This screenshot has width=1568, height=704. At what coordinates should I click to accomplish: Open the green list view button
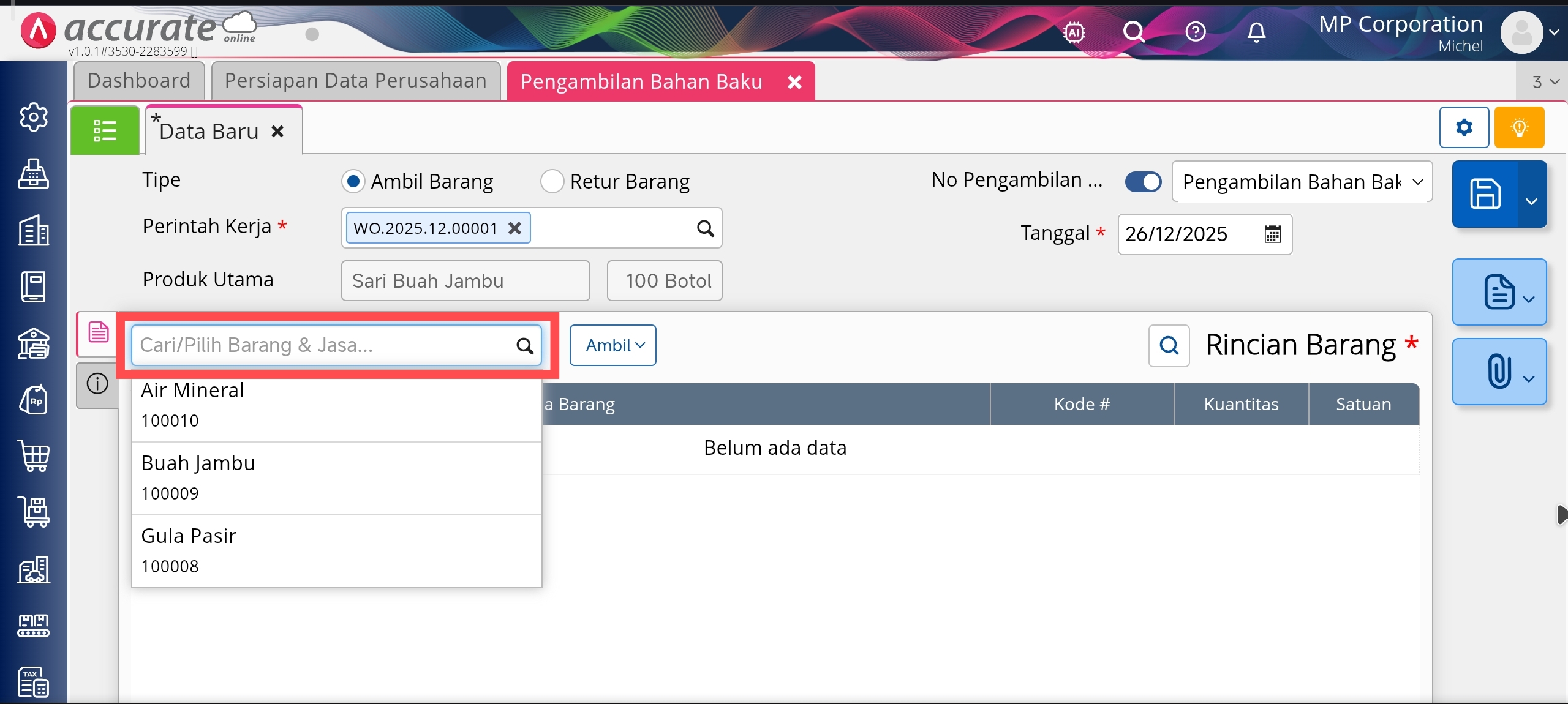pos(105,130)
